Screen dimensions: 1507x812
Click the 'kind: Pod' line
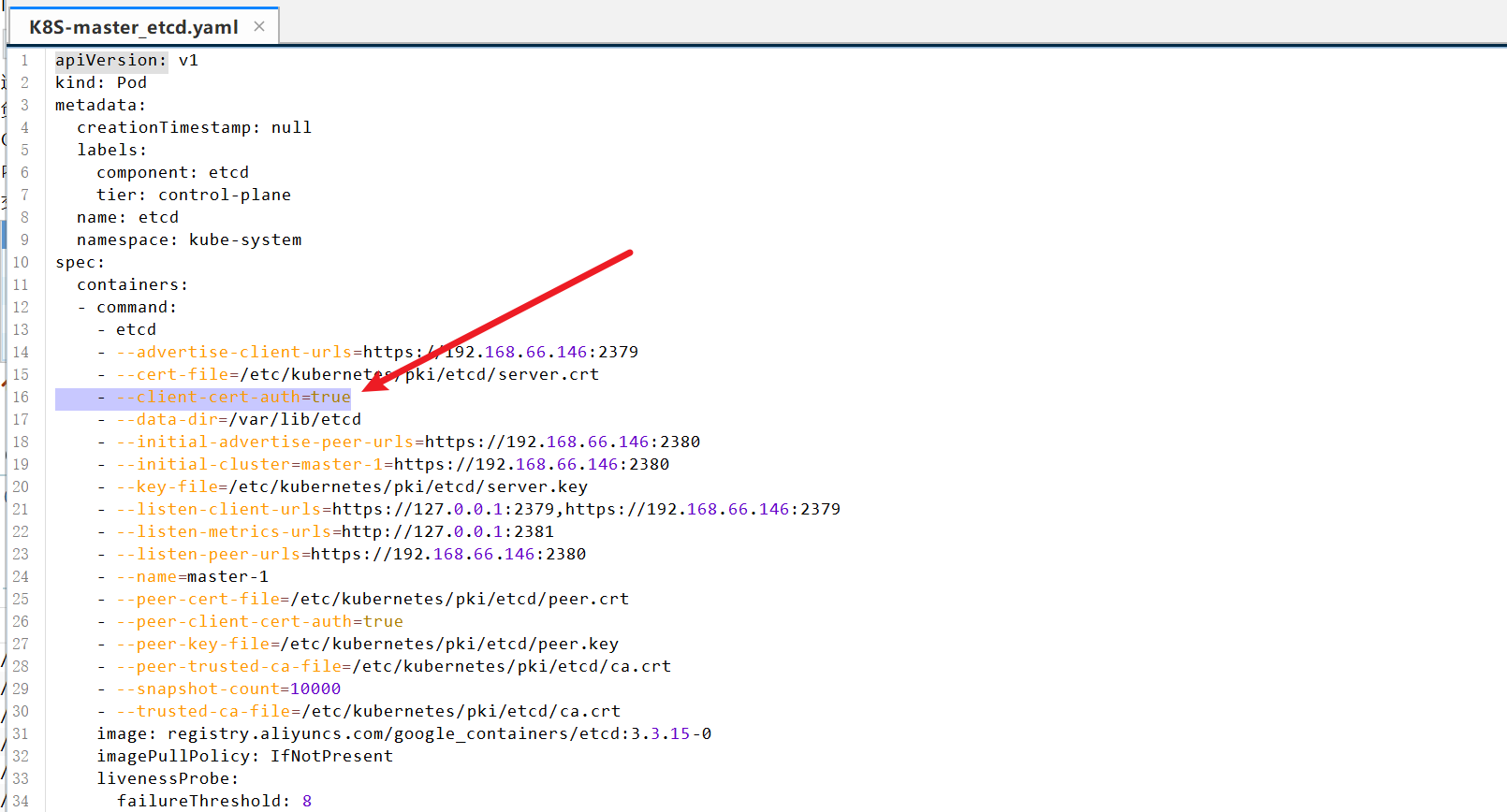pos(101,83)
